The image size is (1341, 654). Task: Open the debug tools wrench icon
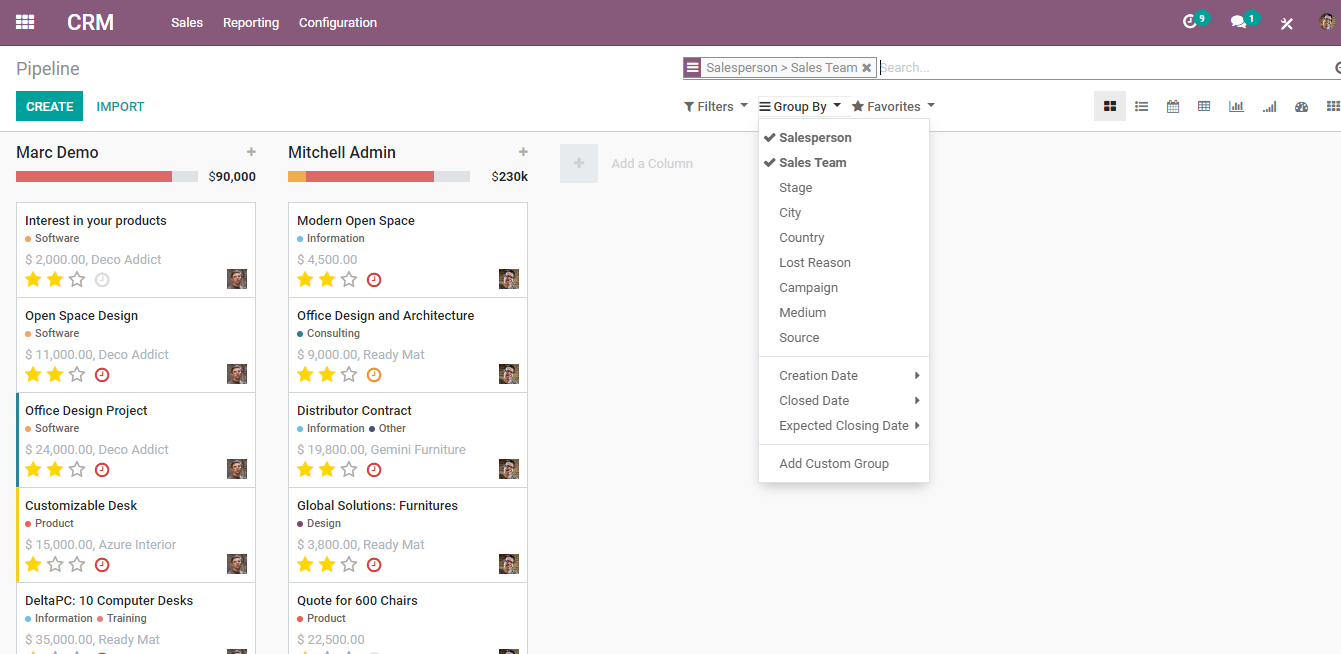1287,23
